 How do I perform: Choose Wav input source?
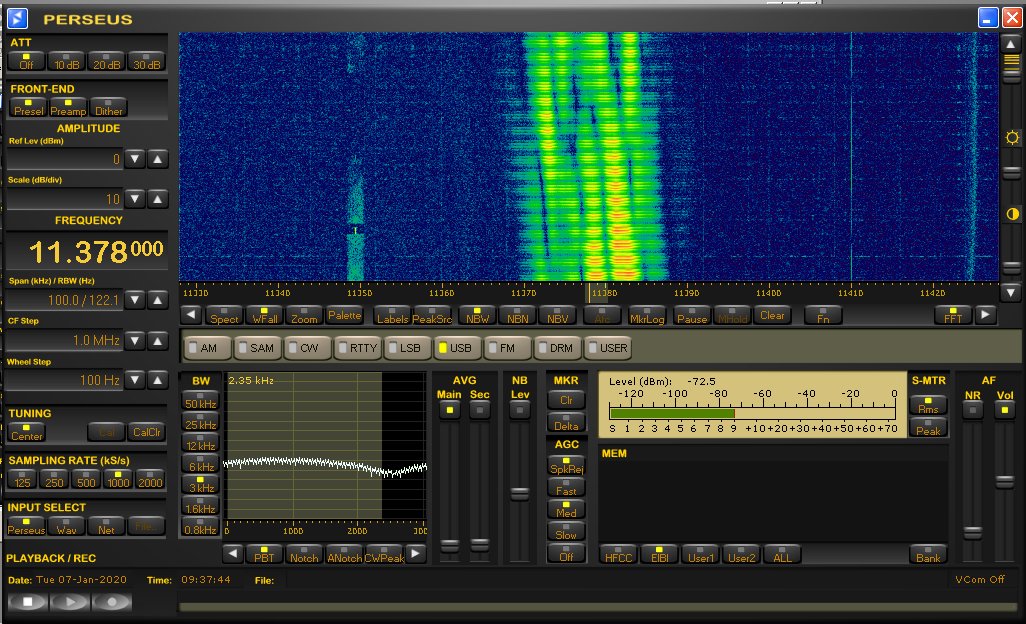point(66,527)
